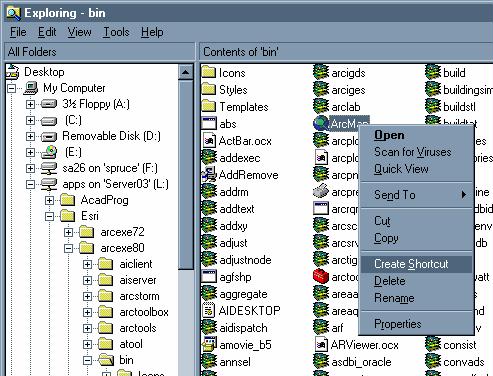The image size is (493, 376).
Task: Choose Create Shortcut in context menu
Action: pos(416,264)
